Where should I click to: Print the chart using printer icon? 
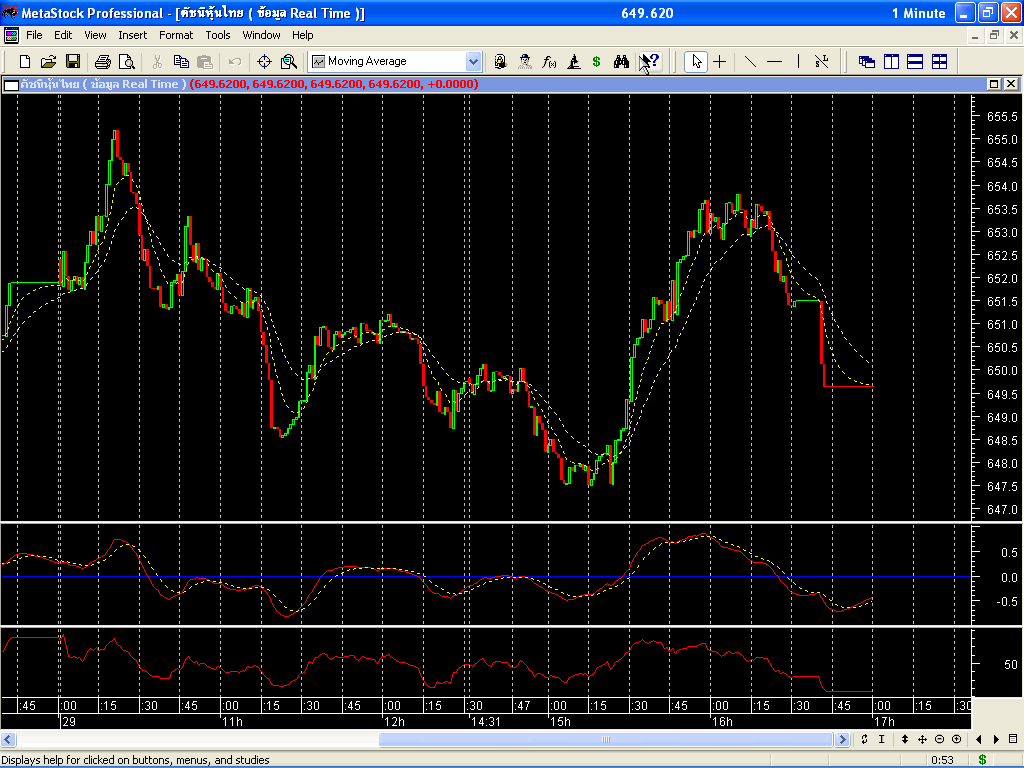pos(103,61)
